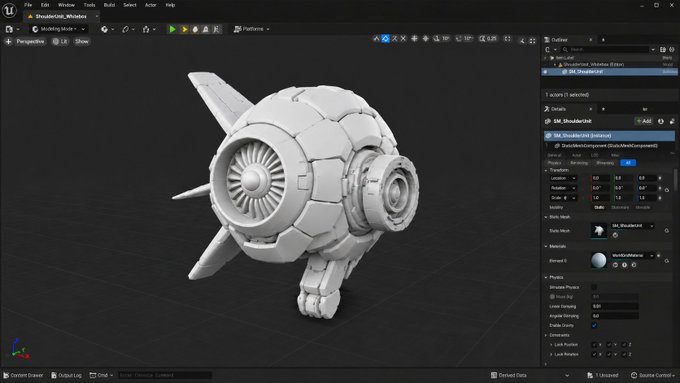Open the viewport Show menu
This screenshot has height=383, width=680.
pyautogui.click(x=82, y=42)
